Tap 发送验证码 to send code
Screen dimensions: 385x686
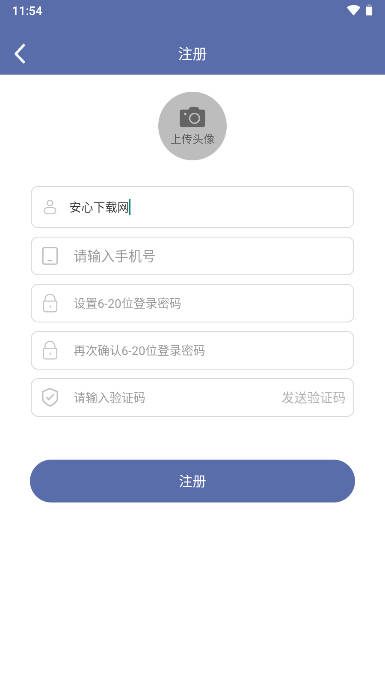click(x=313, y=397)
